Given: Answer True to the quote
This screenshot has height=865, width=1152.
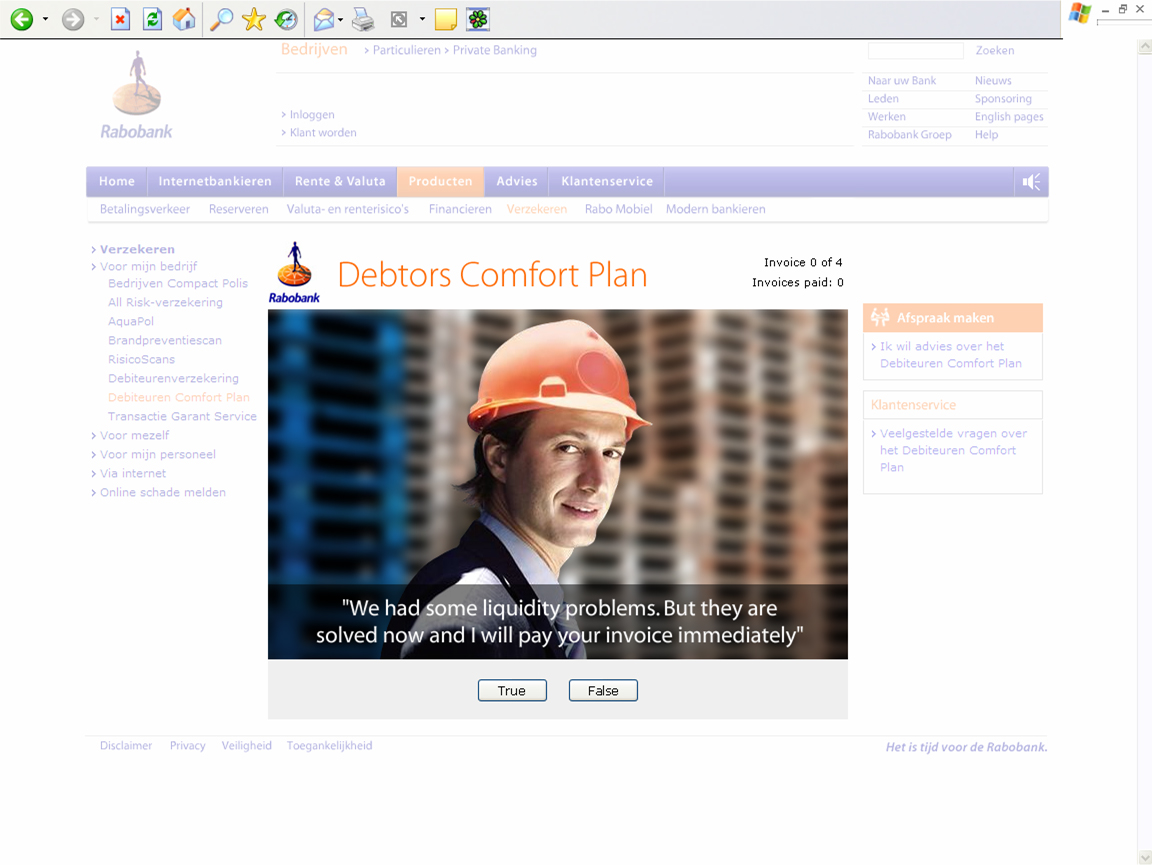Looking at the screenshot, I should pos(512,691).
